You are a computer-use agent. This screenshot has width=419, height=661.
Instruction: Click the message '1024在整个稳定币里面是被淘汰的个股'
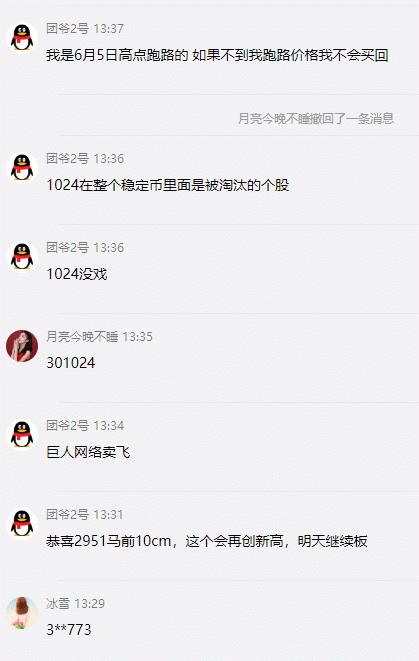pos(167,185)
